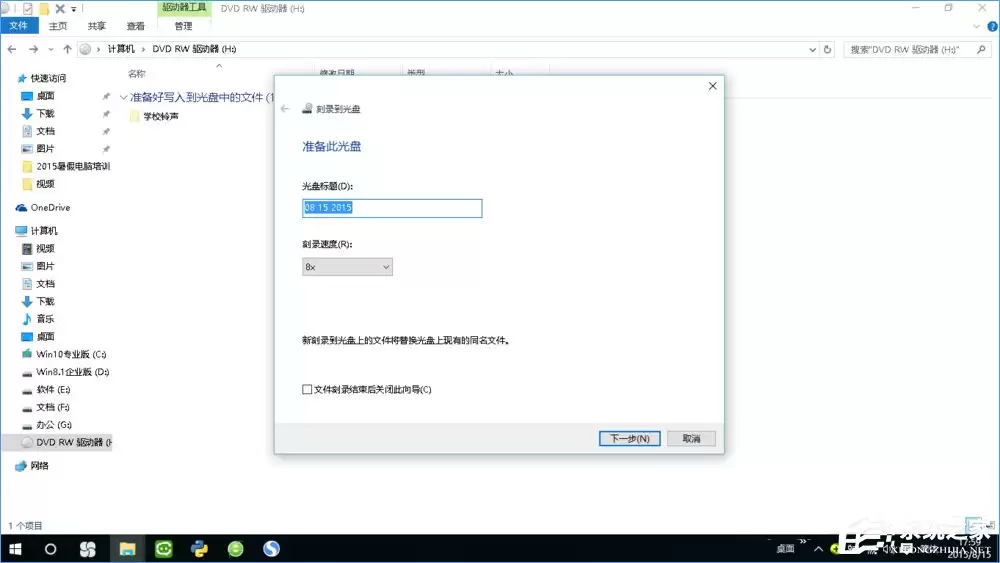Open recent locations dropdown arrow
This screenshot has width=1000, height=563.
coord(51,49)
